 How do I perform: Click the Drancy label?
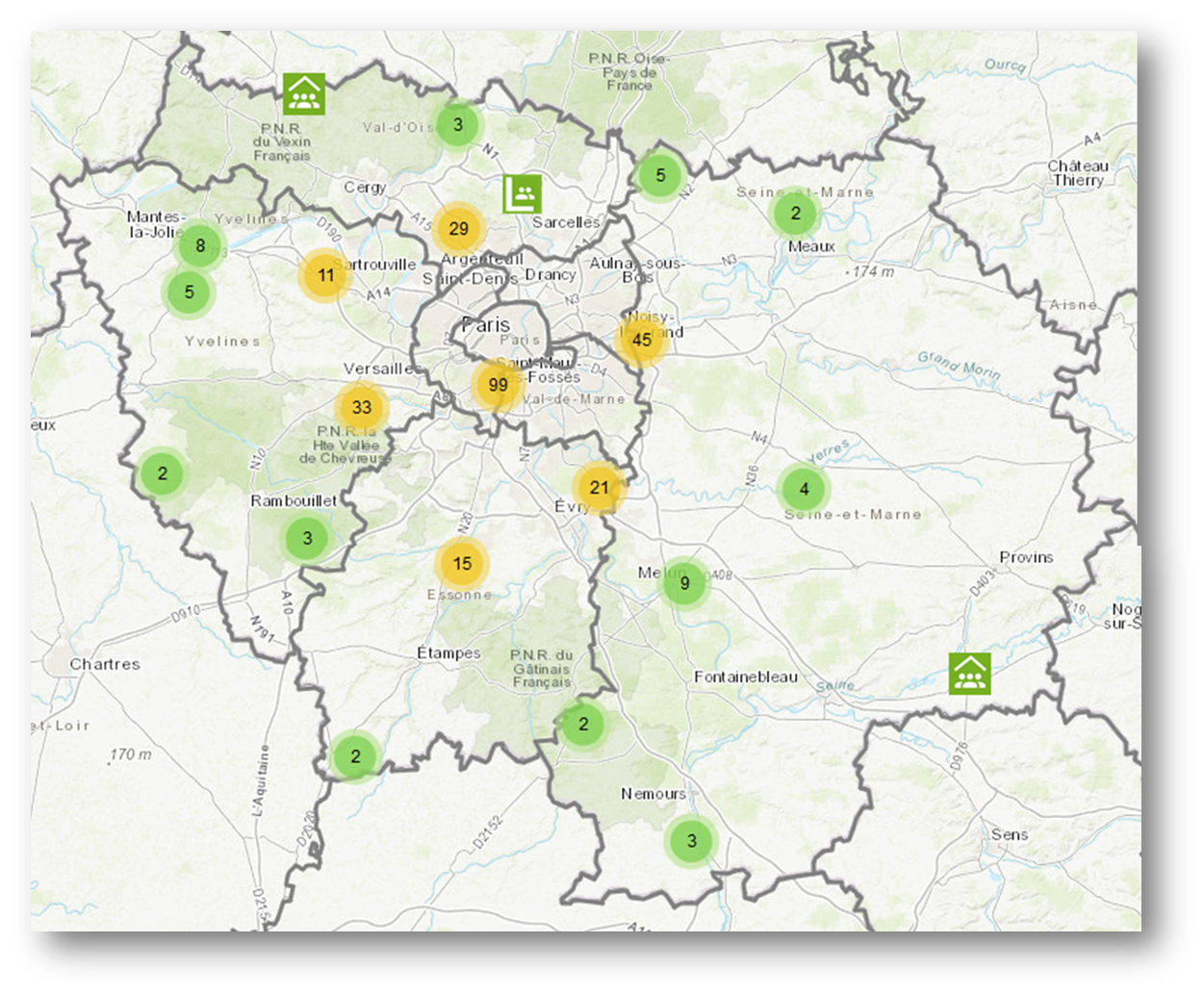click(x=551, y=274)
